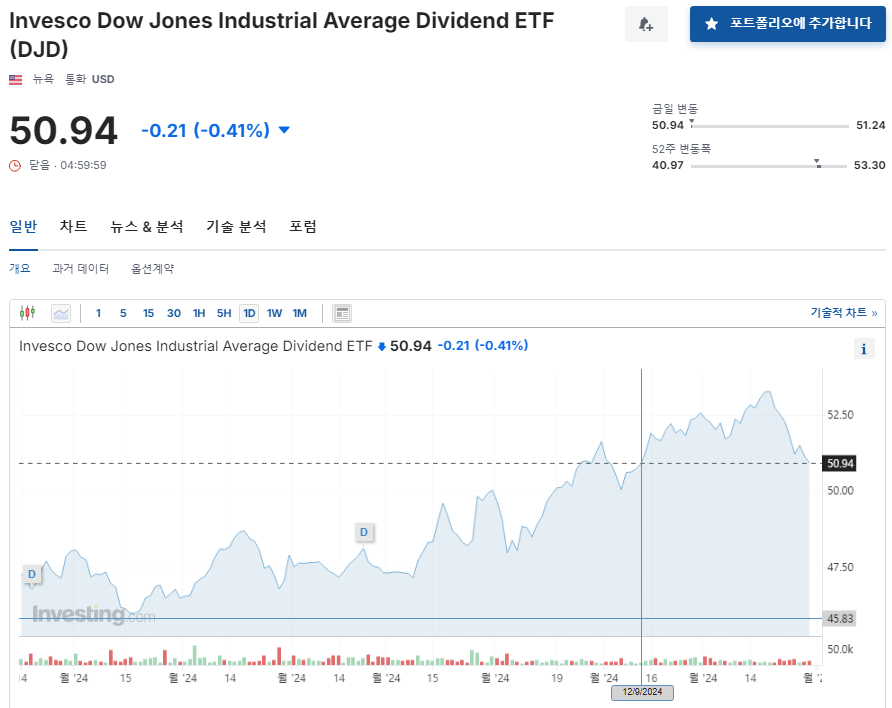Select the 개요 sub-tab

20,268
